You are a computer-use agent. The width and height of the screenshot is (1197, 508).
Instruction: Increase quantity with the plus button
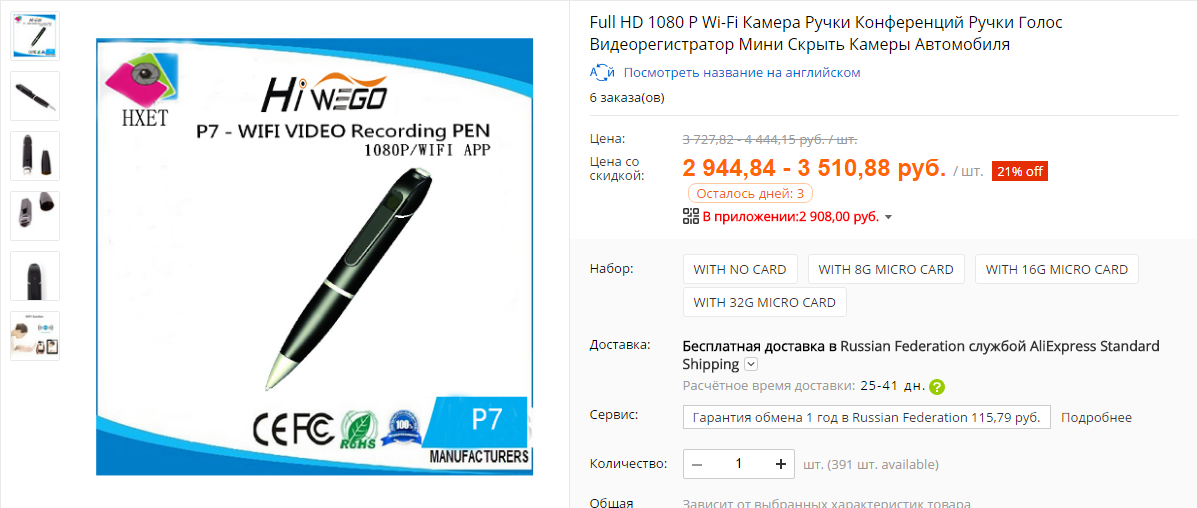pos(780,464)
